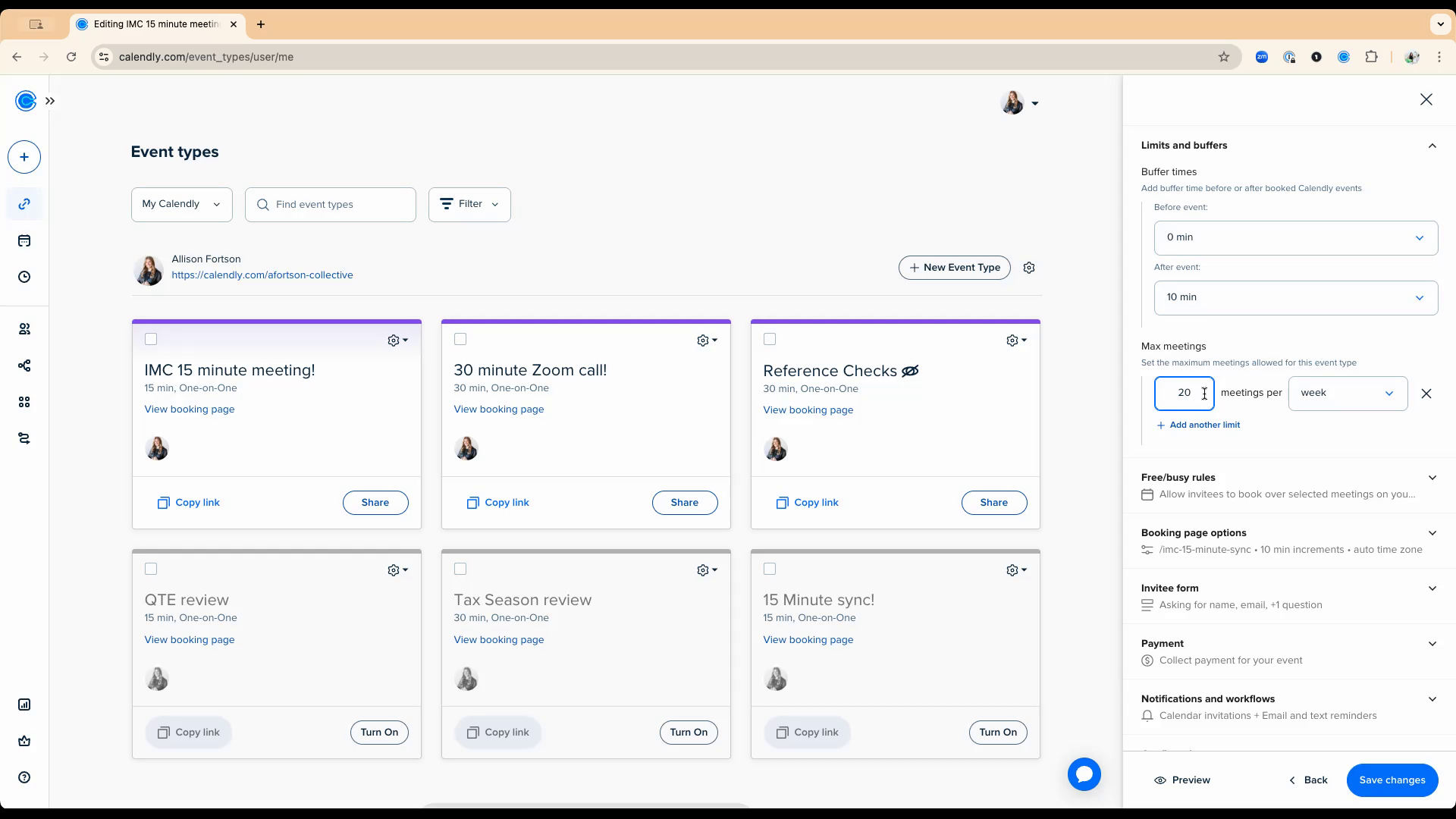Open Meetings calendar icon in left sidebar
The image size is (1456, 819).
[x=24, y=241]
